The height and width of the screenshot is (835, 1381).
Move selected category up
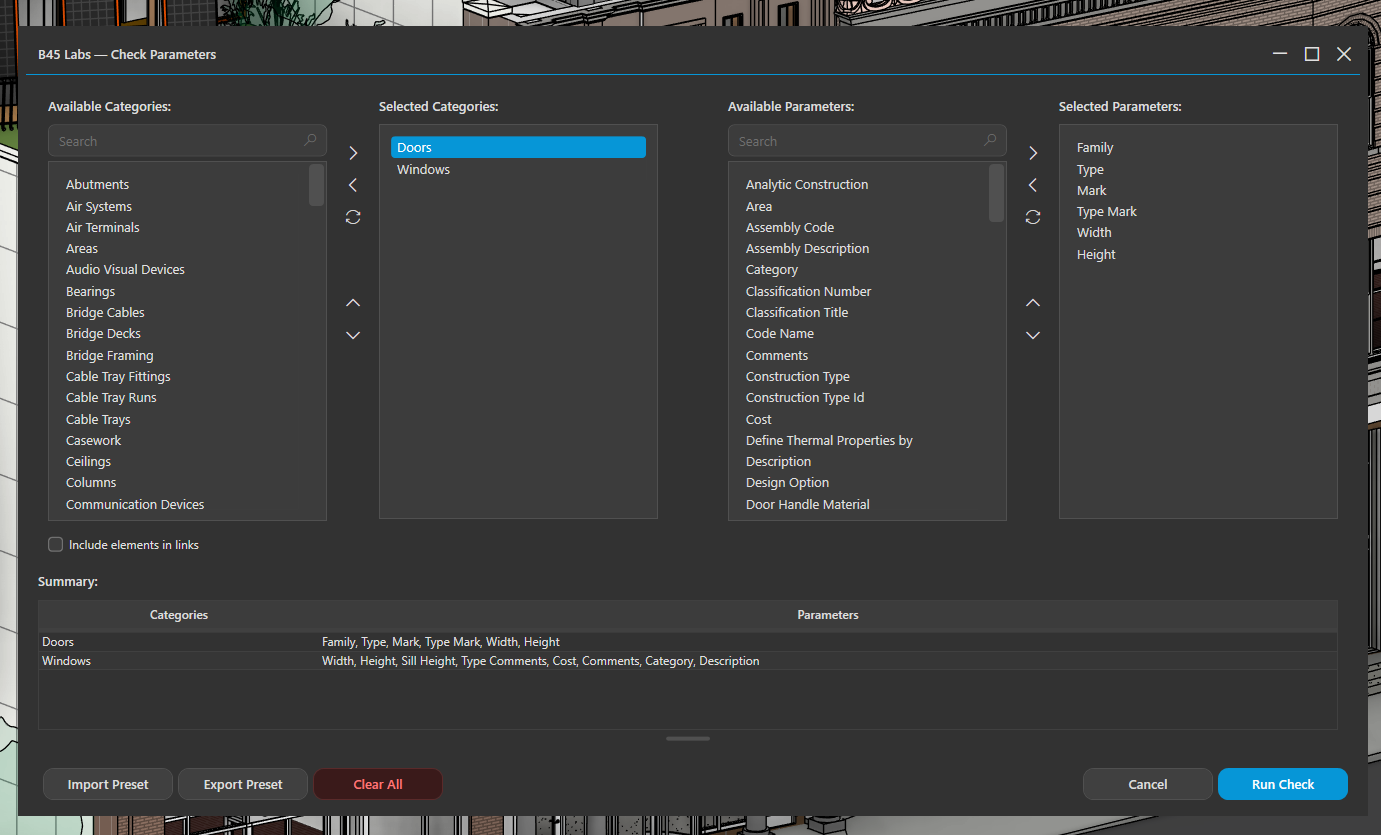353,303
